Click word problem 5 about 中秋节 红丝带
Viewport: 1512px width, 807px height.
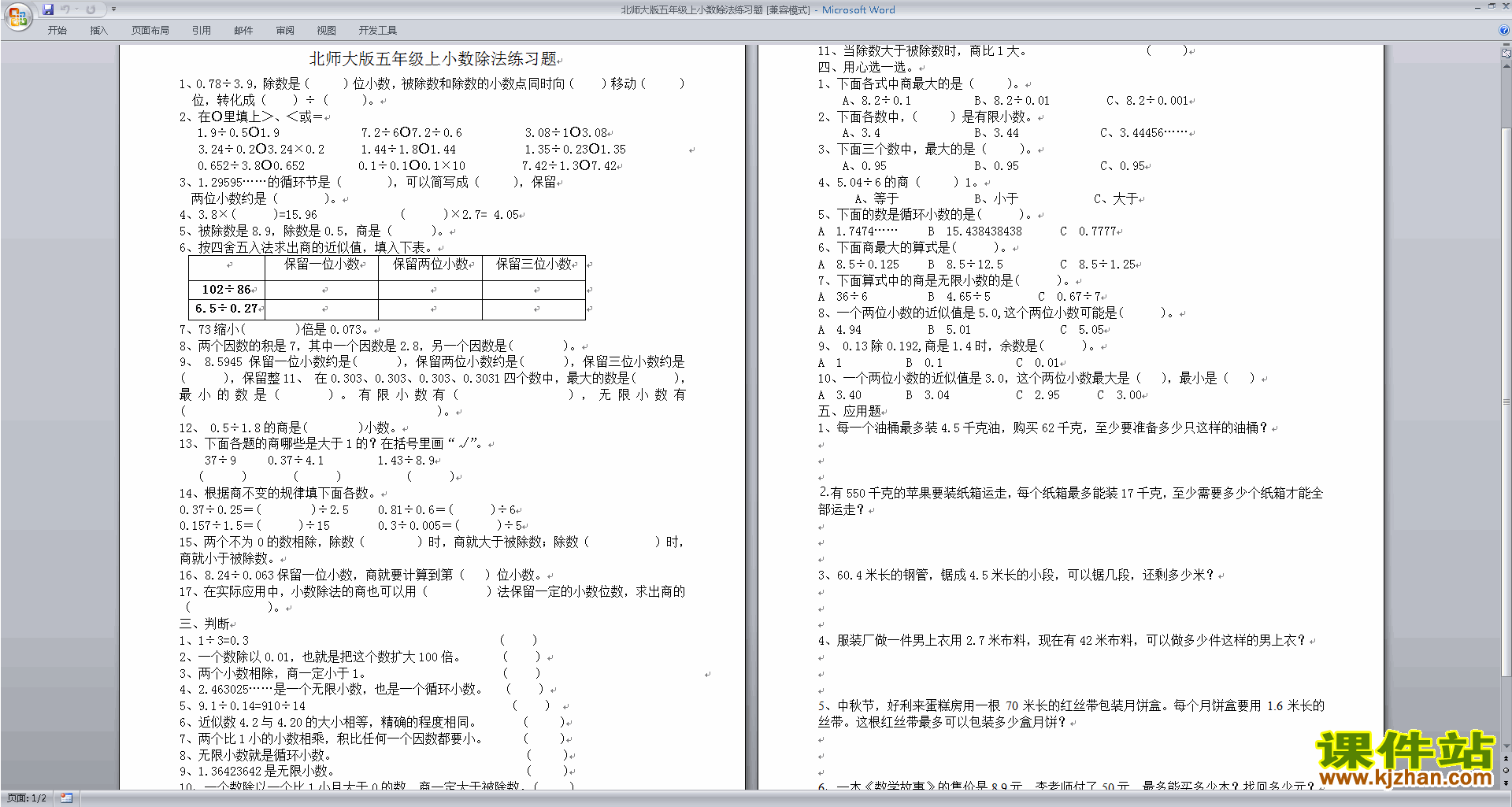(x=1071, y=714)
